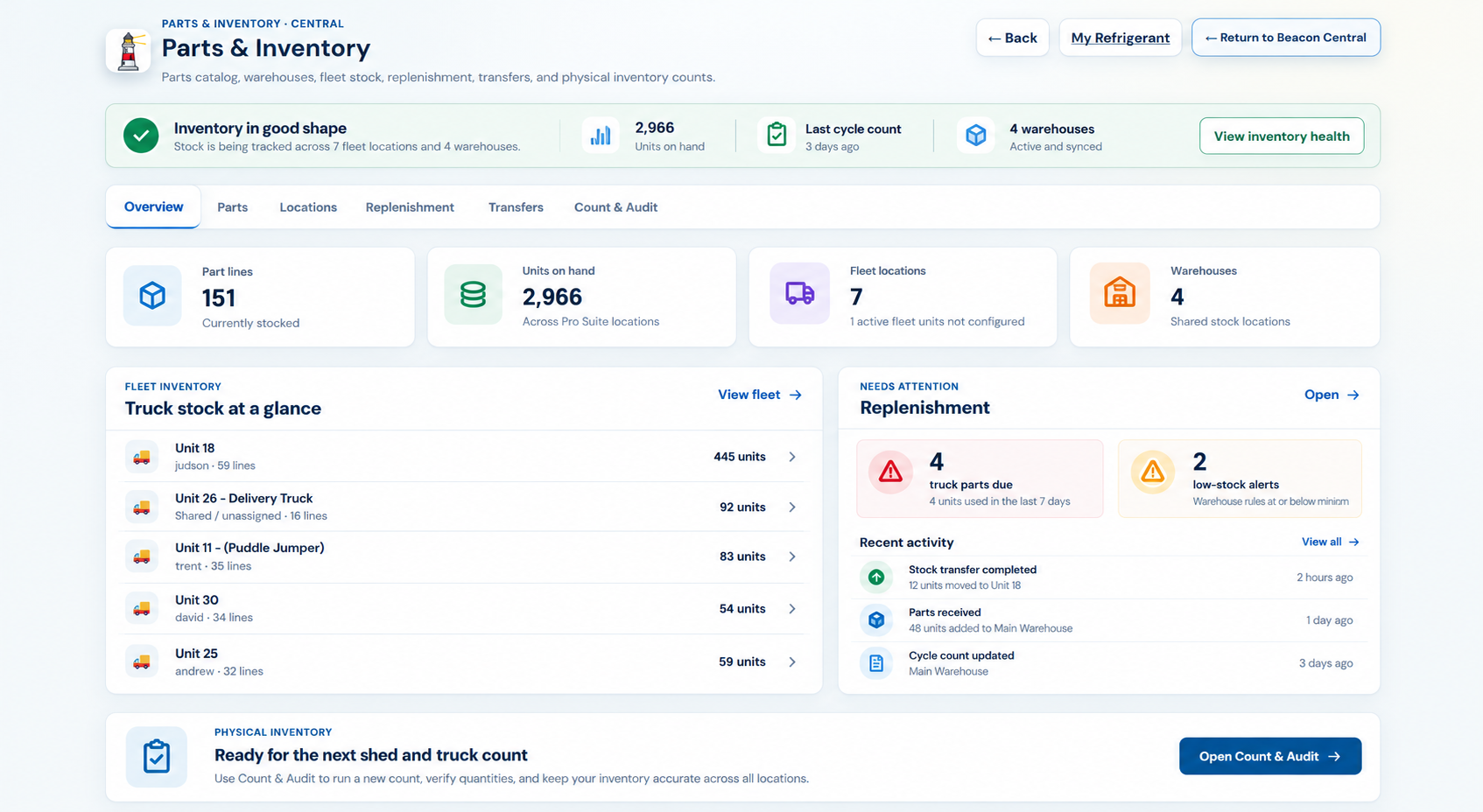The height and width of the screenshot is (812, 1483).
Task: Expand the Unit 18 row chevron
Action: 792,457
